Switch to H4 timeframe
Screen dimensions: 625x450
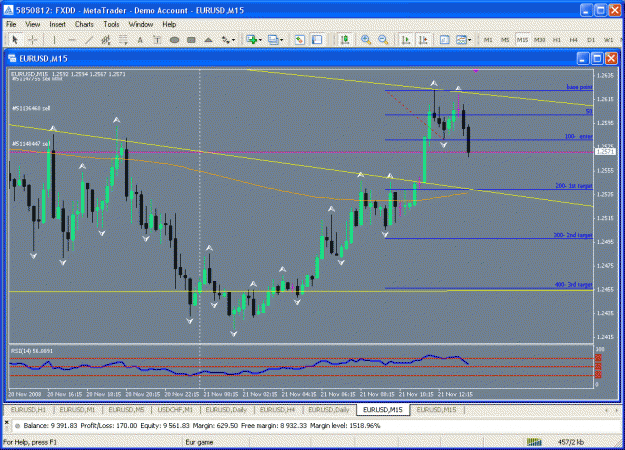click(x=574, y=40)
